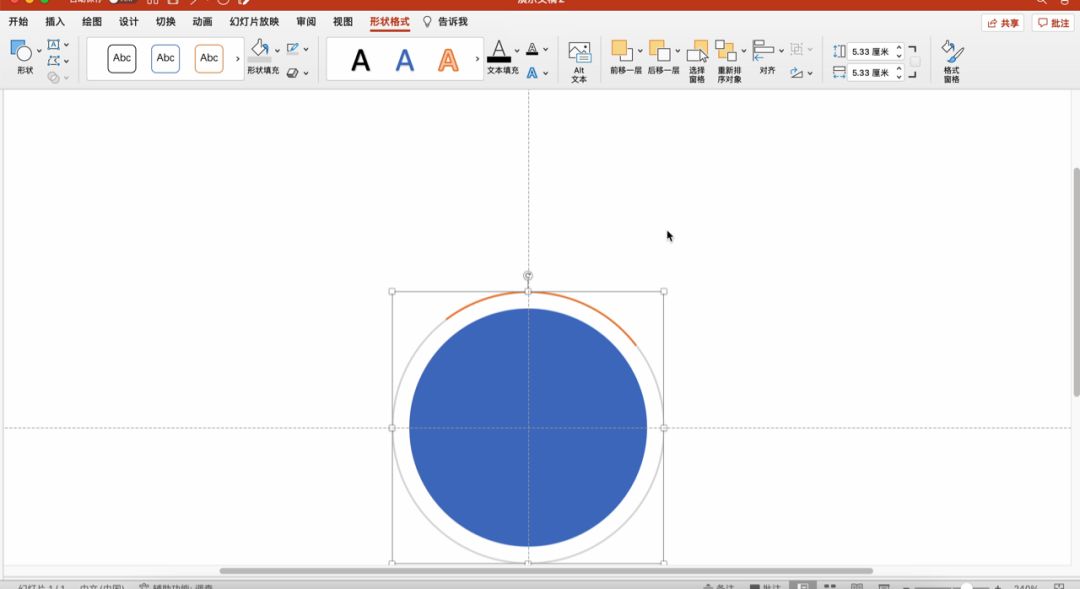Click the text outline A icon
1080x589 pixels.
tap(532, 49)
